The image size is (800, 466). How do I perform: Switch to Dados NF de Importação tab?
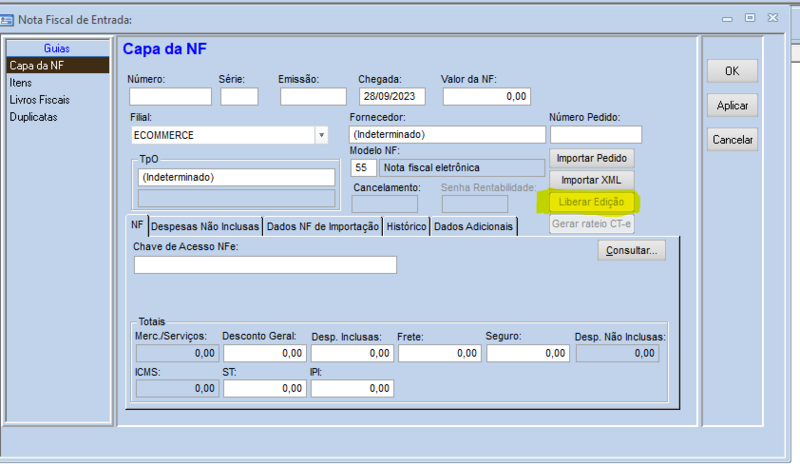pos(323,227)
